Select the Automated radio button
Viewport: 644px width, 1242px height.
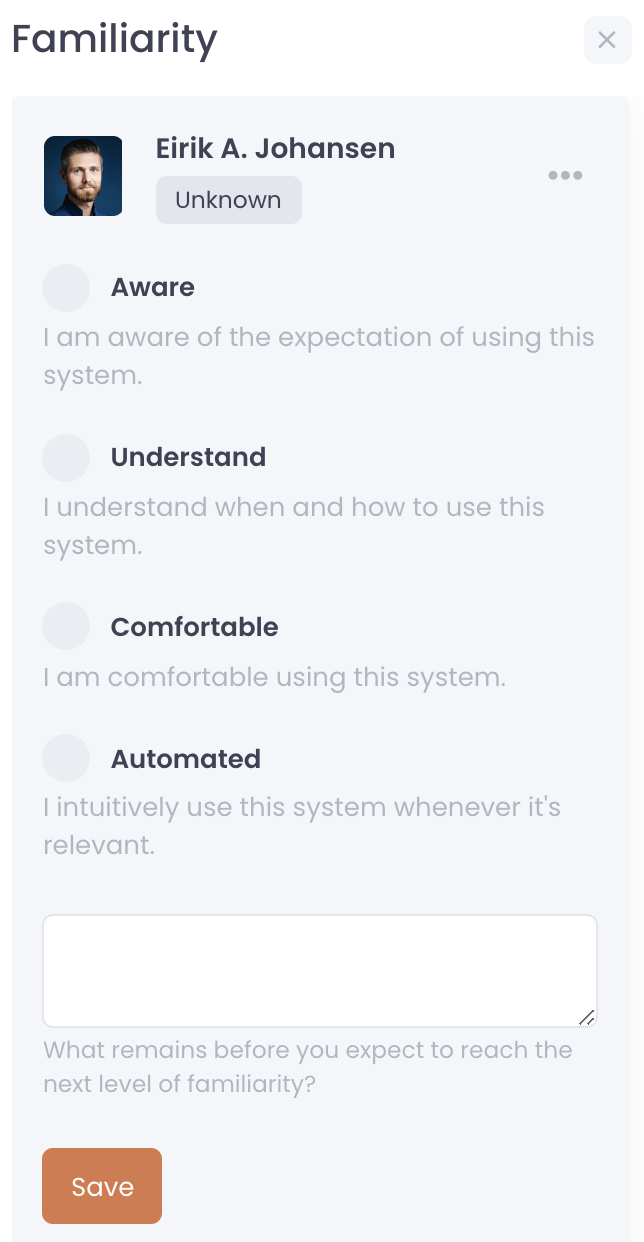point(66,759)
